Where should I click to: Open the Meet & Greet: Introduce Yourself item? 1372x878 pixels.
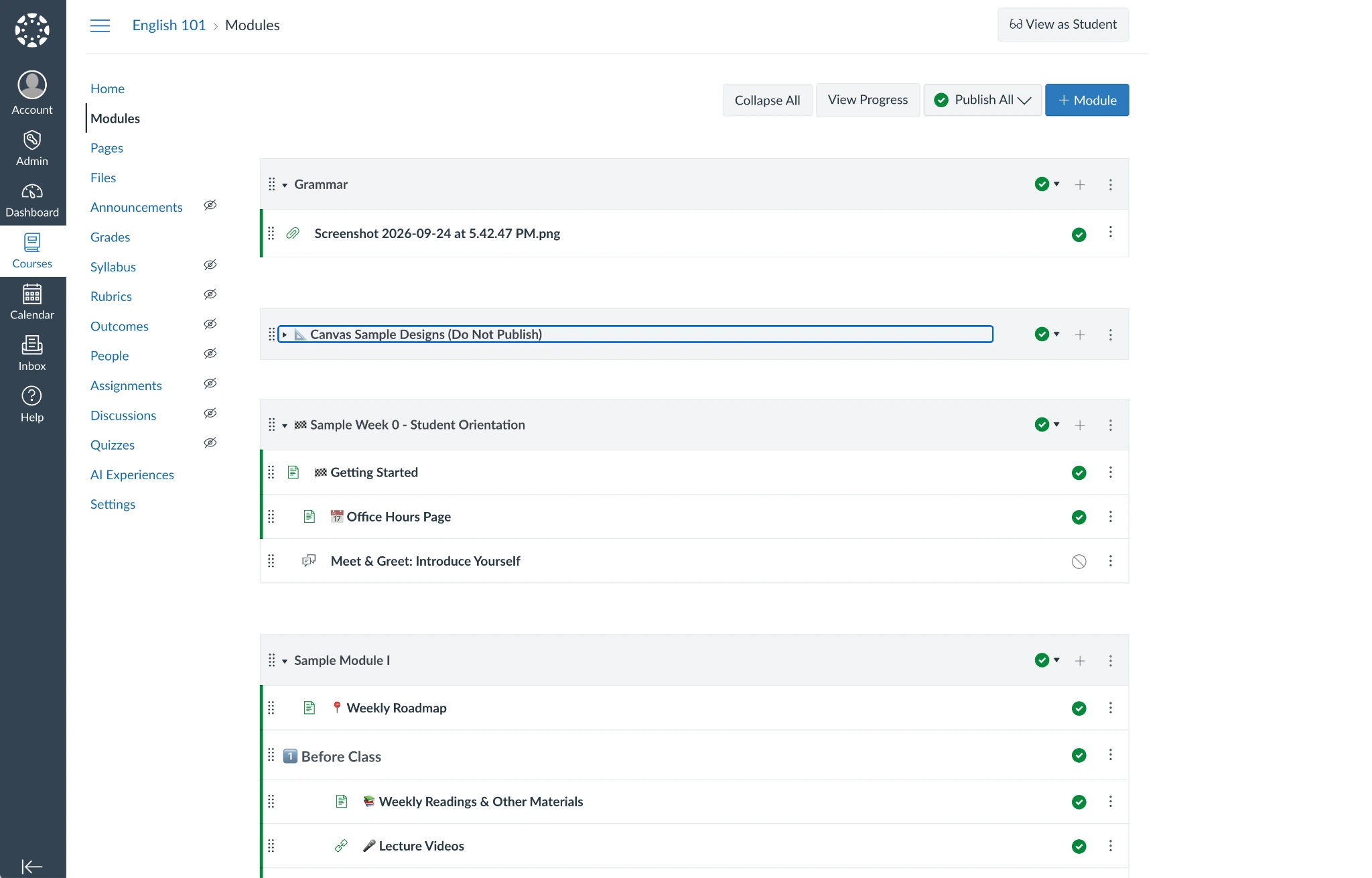tap(425, 561)
